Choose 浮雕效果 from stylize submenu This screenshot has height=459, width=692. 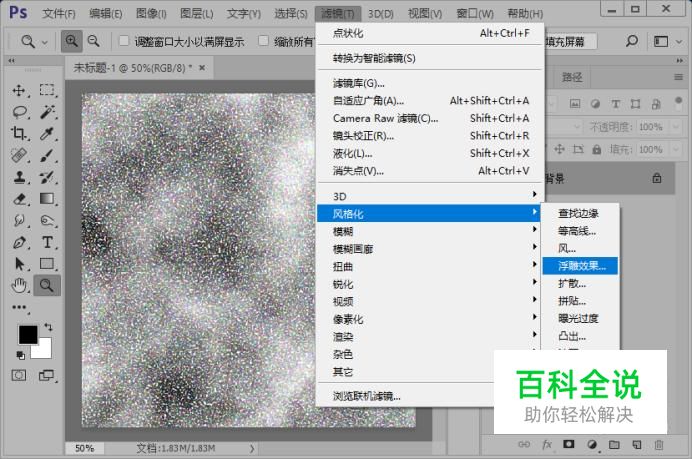[x=580, y=266]
